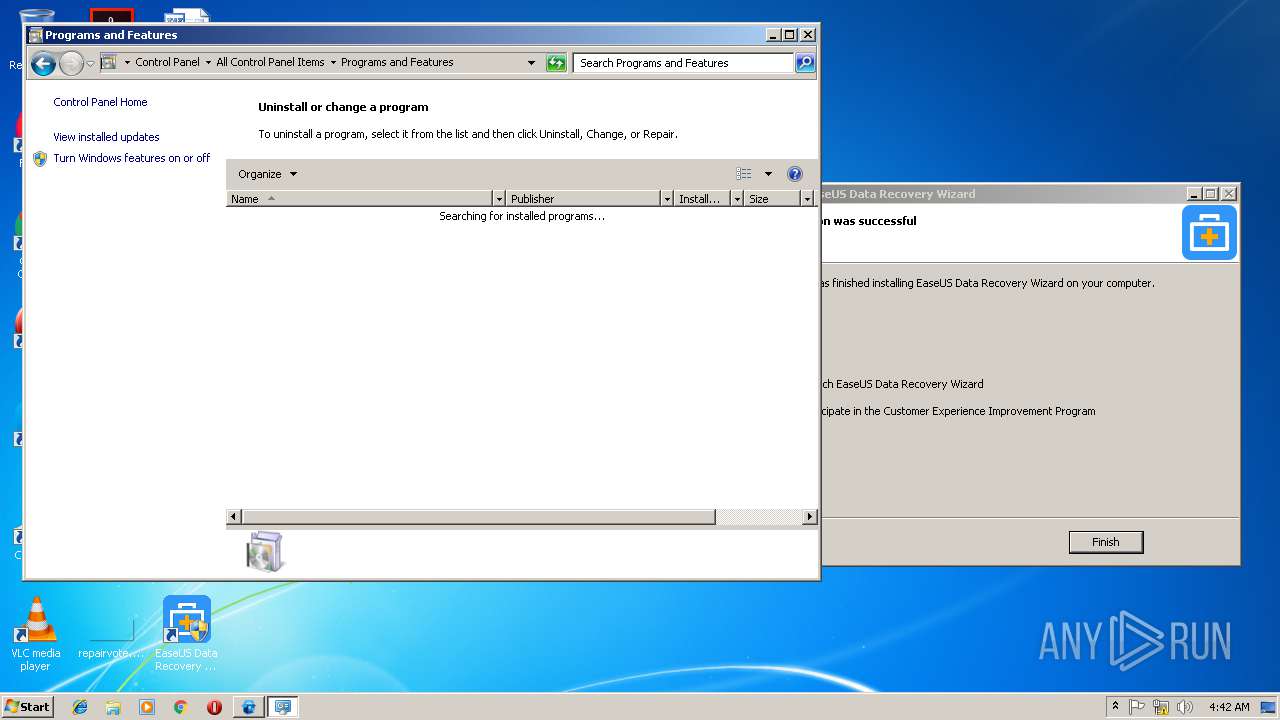1280x720 pixels.
Task: Open the Organize menu
Action: [267, 174]
